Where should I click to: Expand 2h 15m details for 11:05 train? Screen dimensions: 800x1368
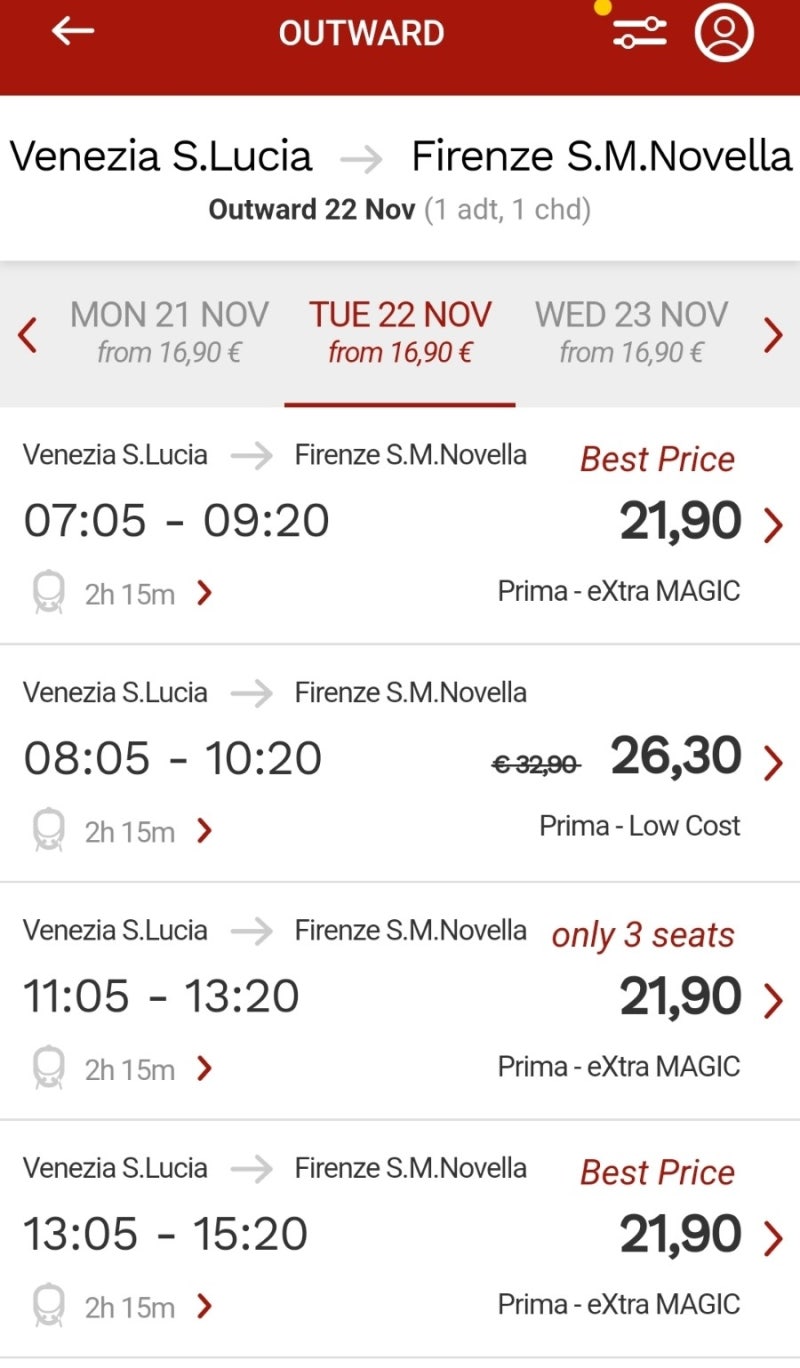(149, 1069)
